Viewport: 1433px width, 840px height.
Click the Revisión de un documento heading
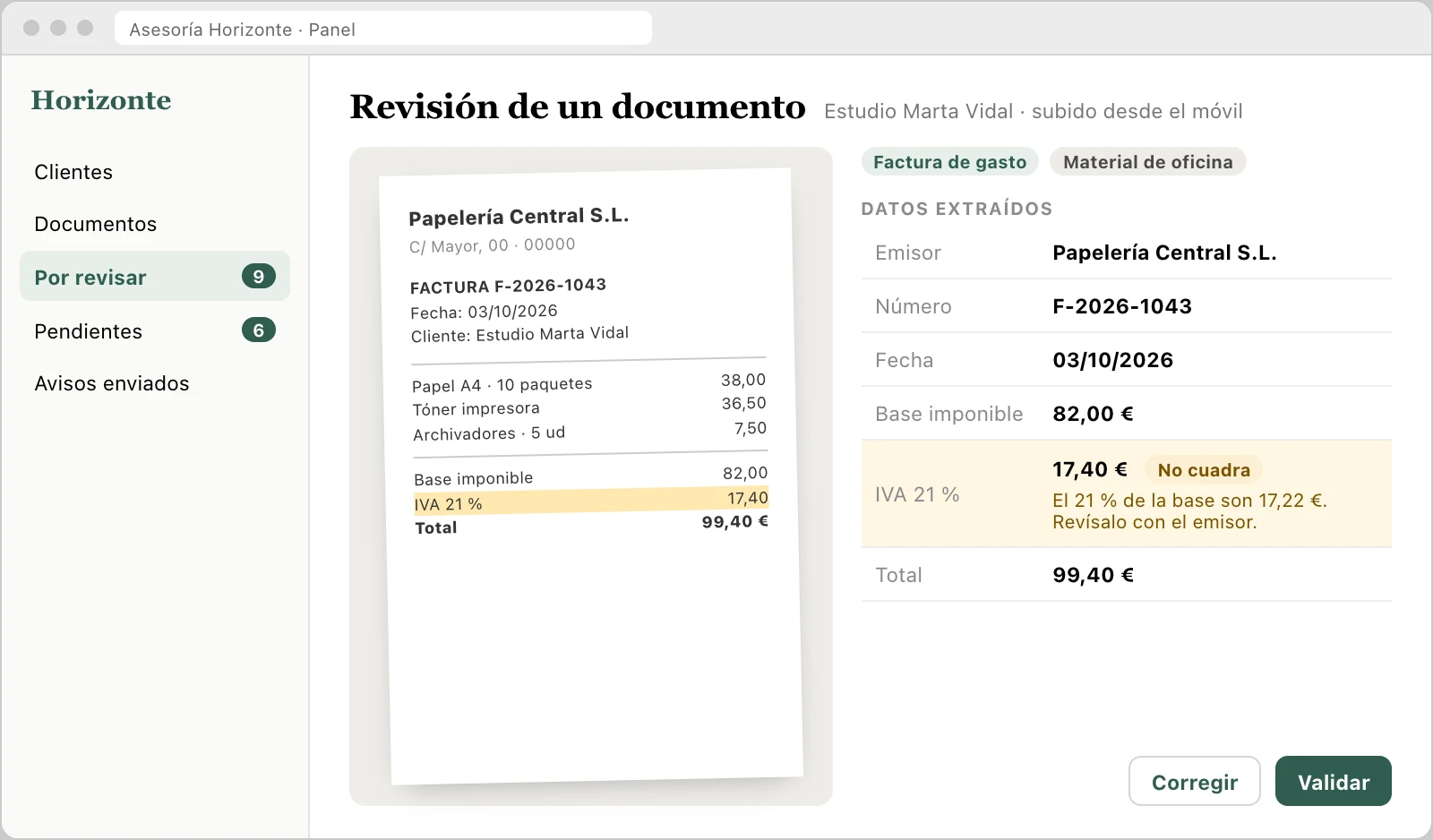coord(578,107)
